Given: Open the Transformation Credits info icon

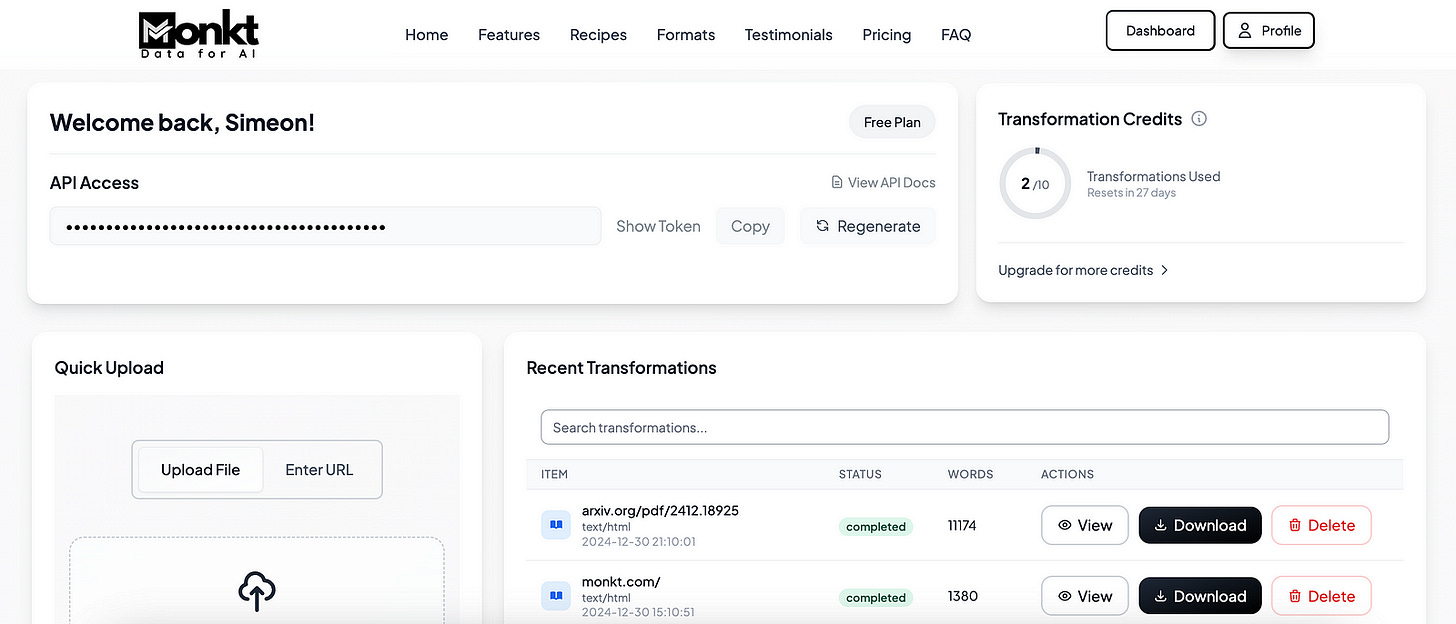Looking at the screenshot, I should [x=1199, y=118].
